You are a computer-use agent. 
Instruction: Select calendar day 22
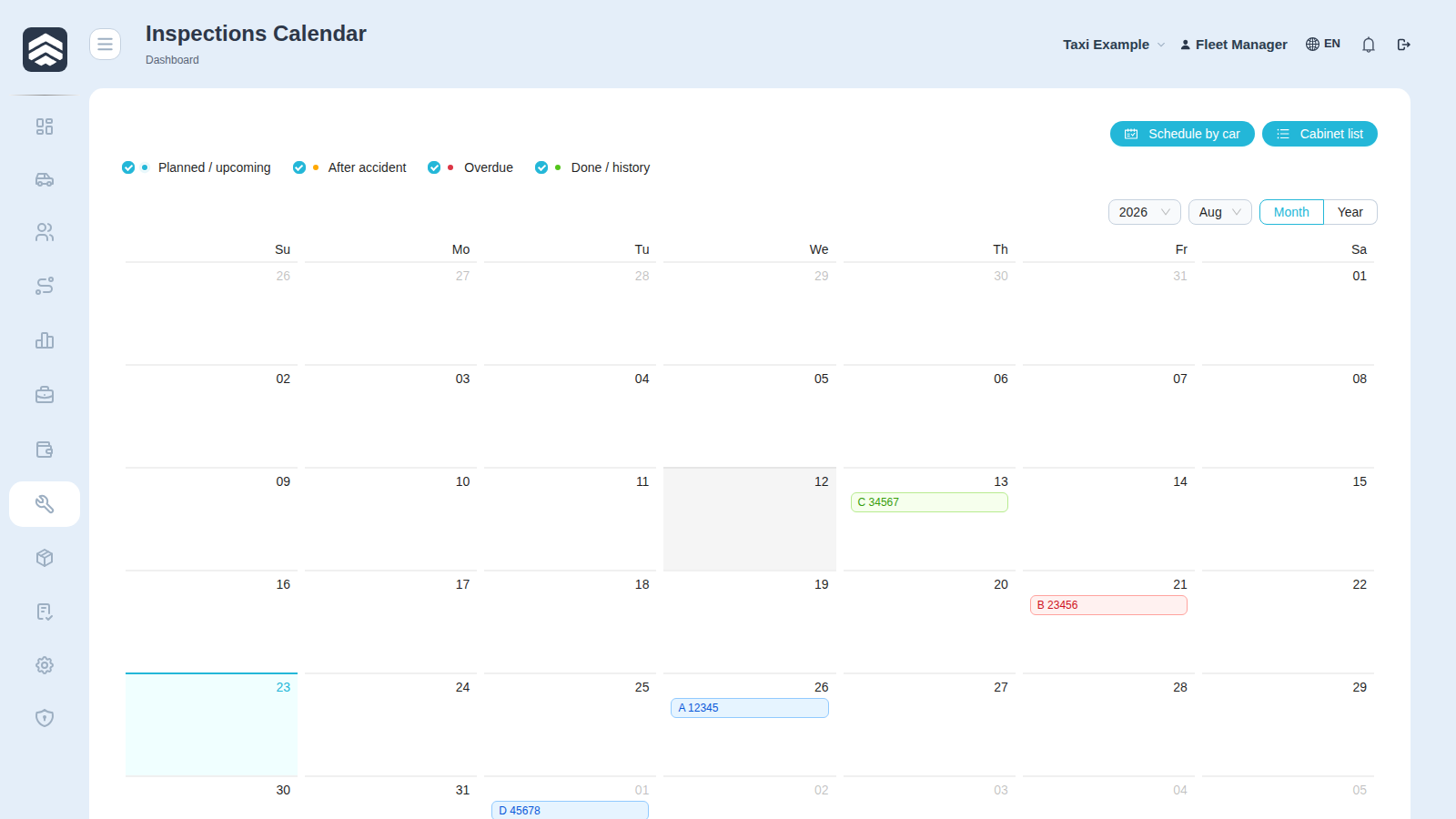pyautogui.click(x=1288, y=622)
